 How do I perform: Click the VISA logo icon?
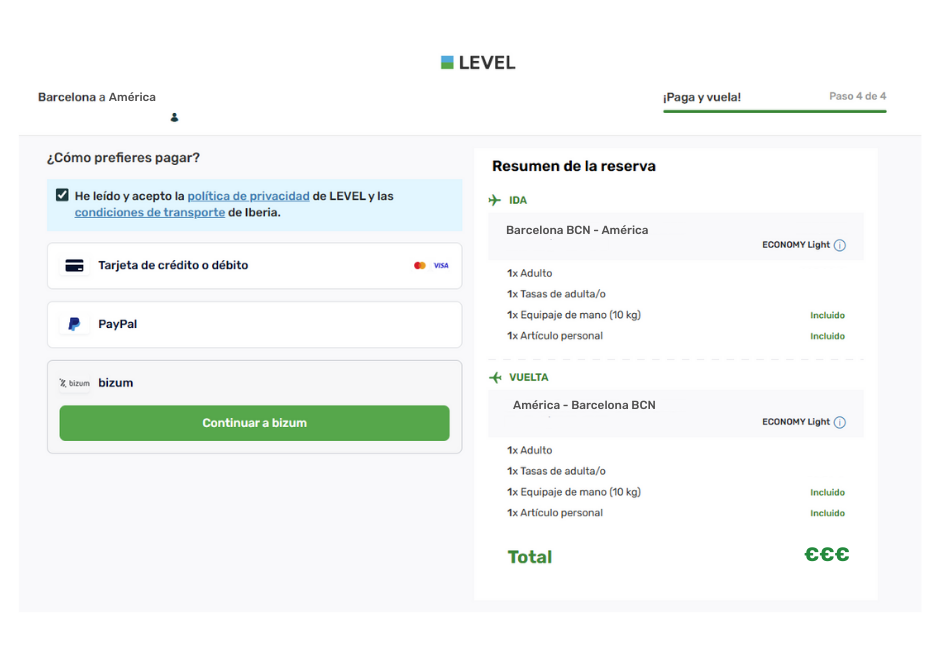click(441, 266)
